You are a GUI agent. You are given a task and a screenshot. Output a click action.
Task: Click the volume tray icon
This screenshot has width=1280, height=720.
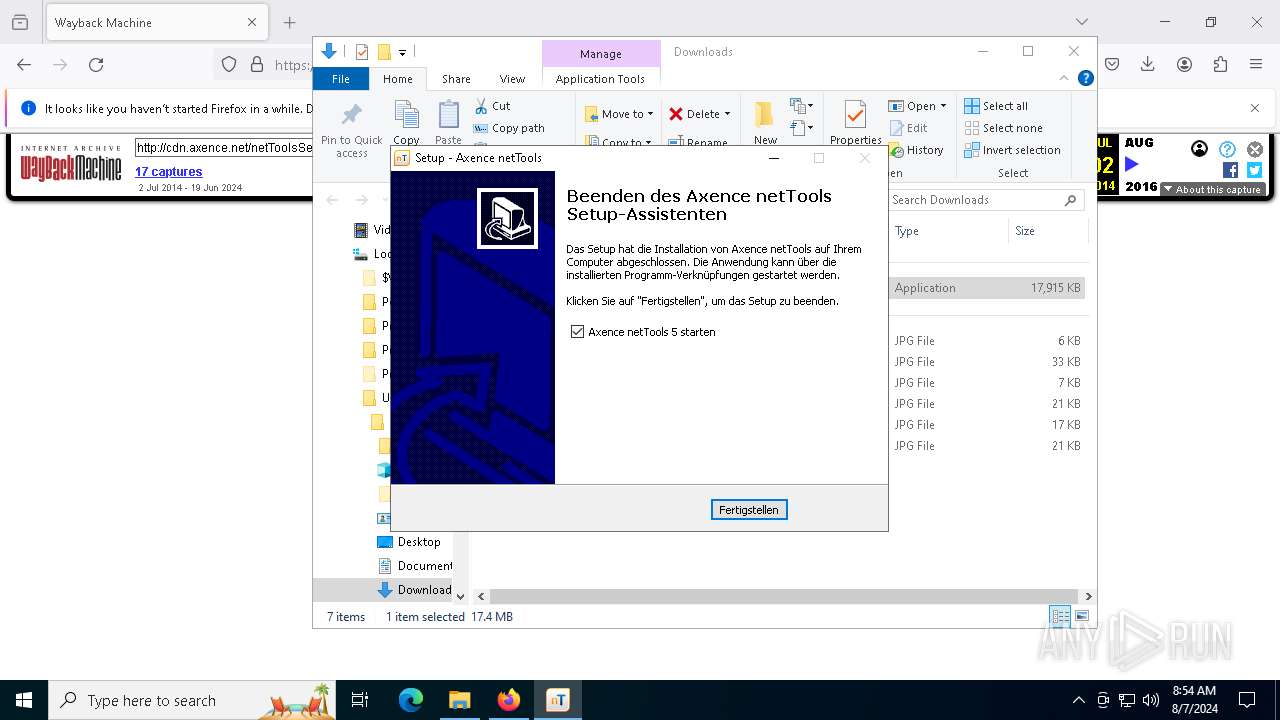[x=1151, y=700]
